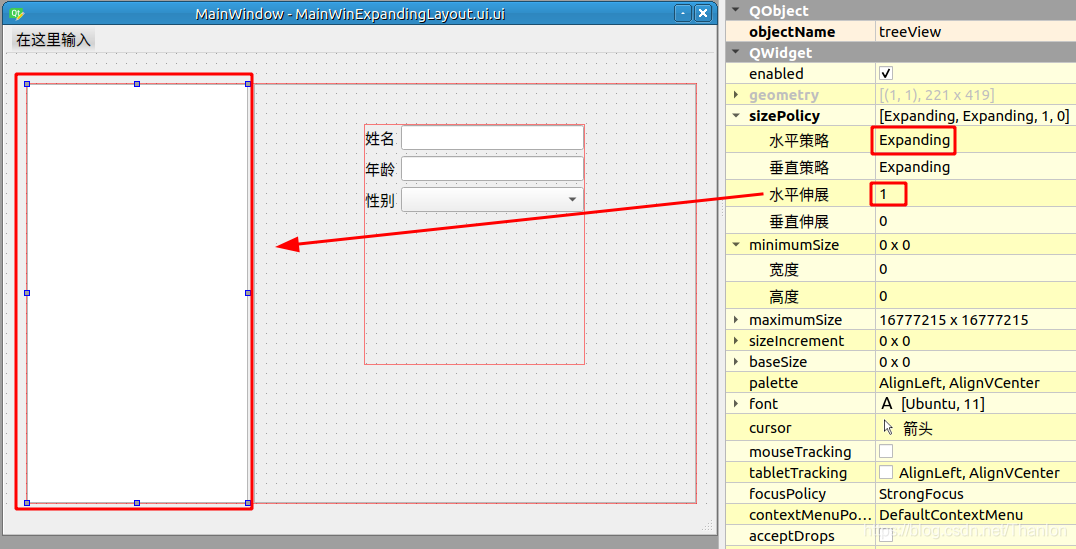Select the palette property row

point(901,382)
